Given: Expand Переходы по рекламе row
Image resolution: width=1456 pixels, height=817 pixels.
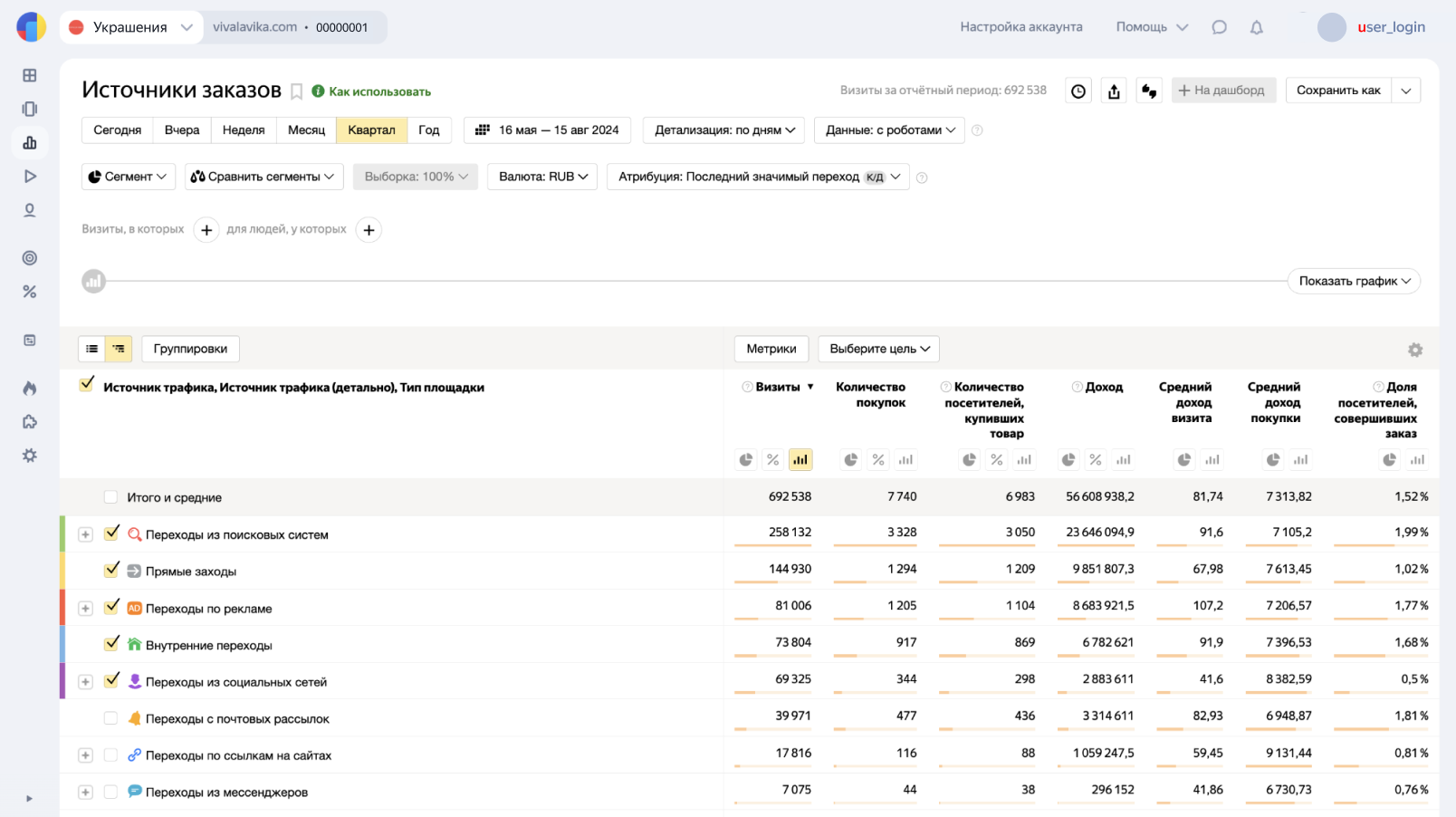Looking at the screenshot, I should pos(85,609).
